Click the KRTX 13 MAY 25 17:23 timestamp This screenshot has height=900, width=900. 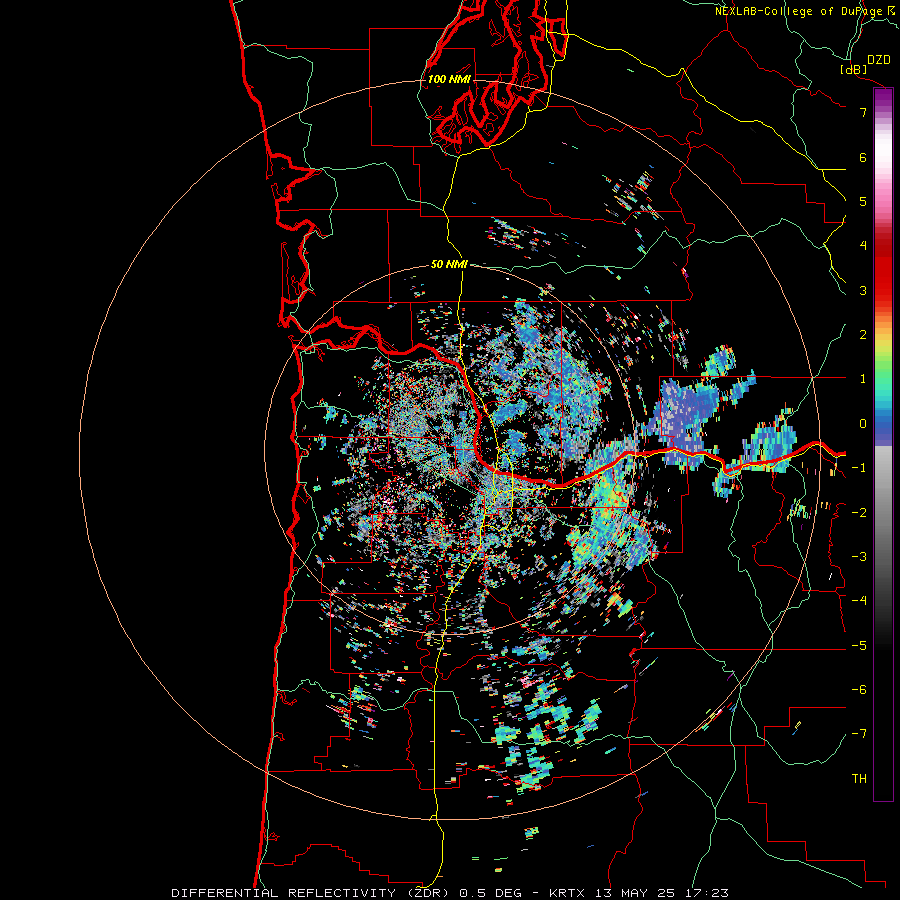[639, 893]
